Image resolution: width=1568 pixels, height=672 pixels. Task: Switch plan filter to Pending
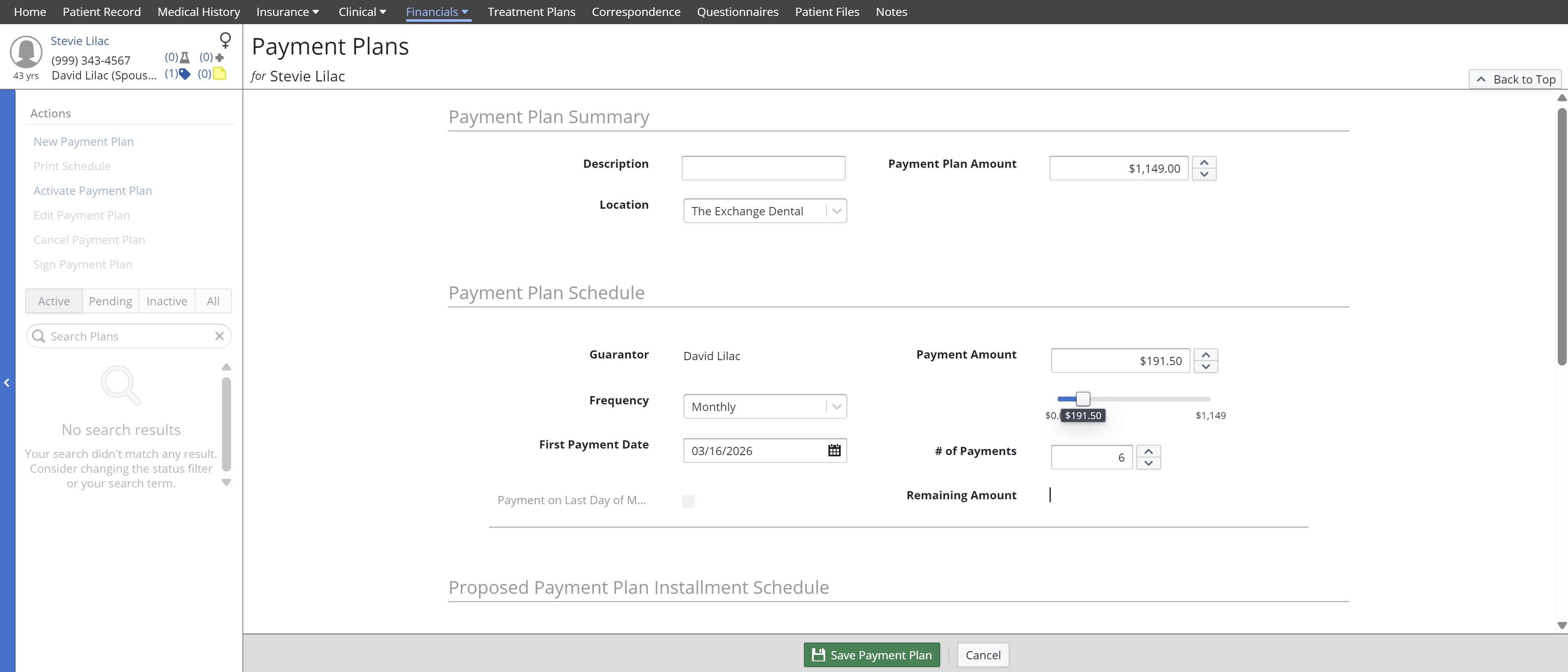tap(110, 301)
